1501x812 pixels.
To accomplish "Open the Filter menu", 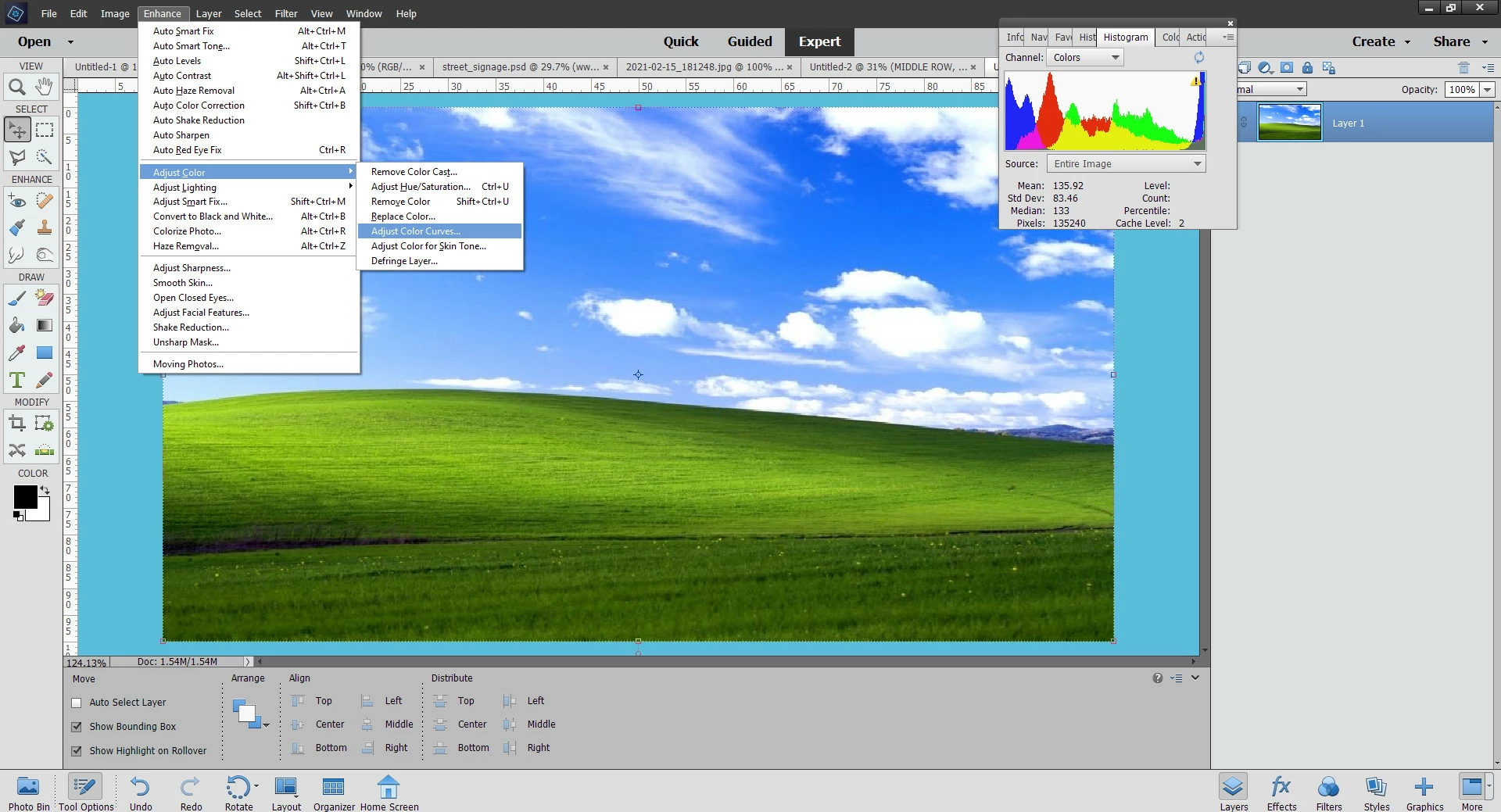I will click(x=286, y=13).
